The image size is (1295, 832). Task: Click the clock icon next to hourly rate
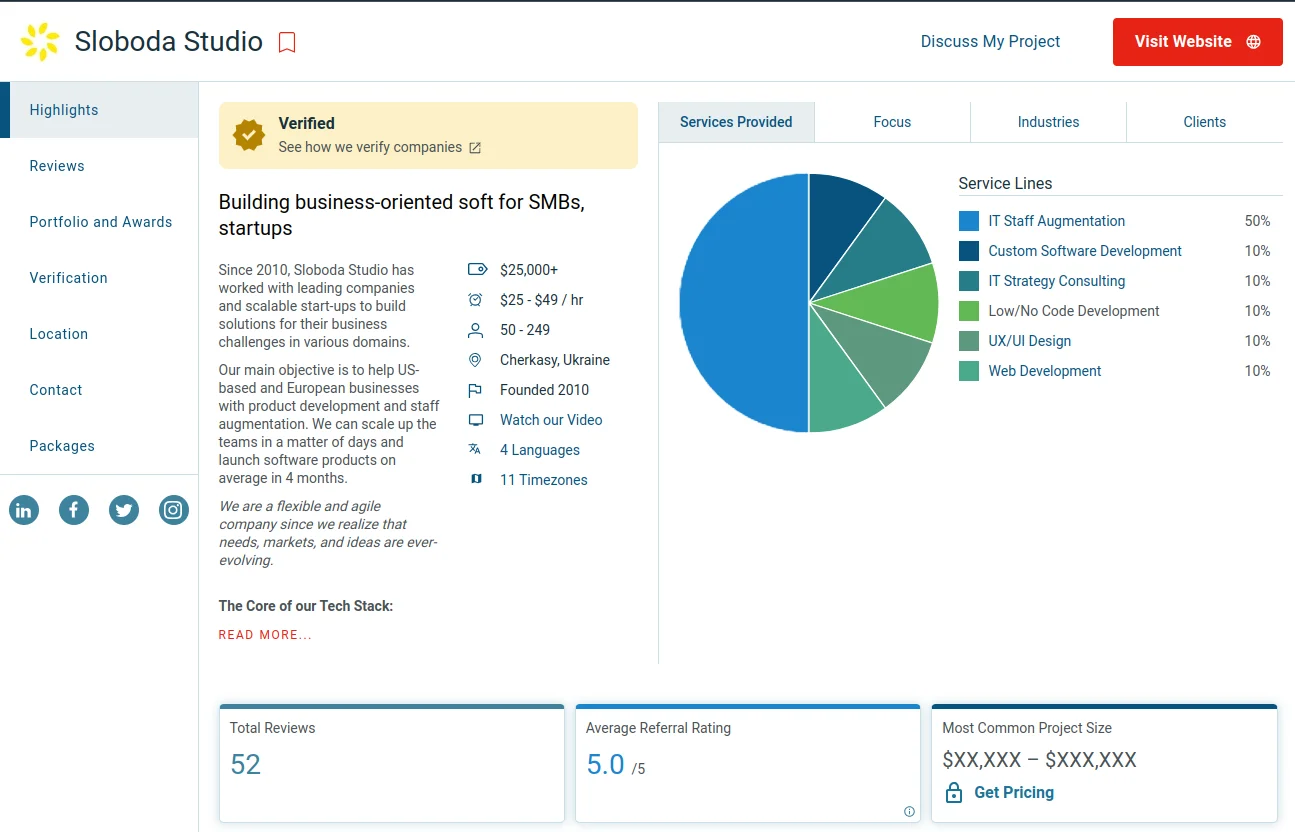(x=476, y=300)
